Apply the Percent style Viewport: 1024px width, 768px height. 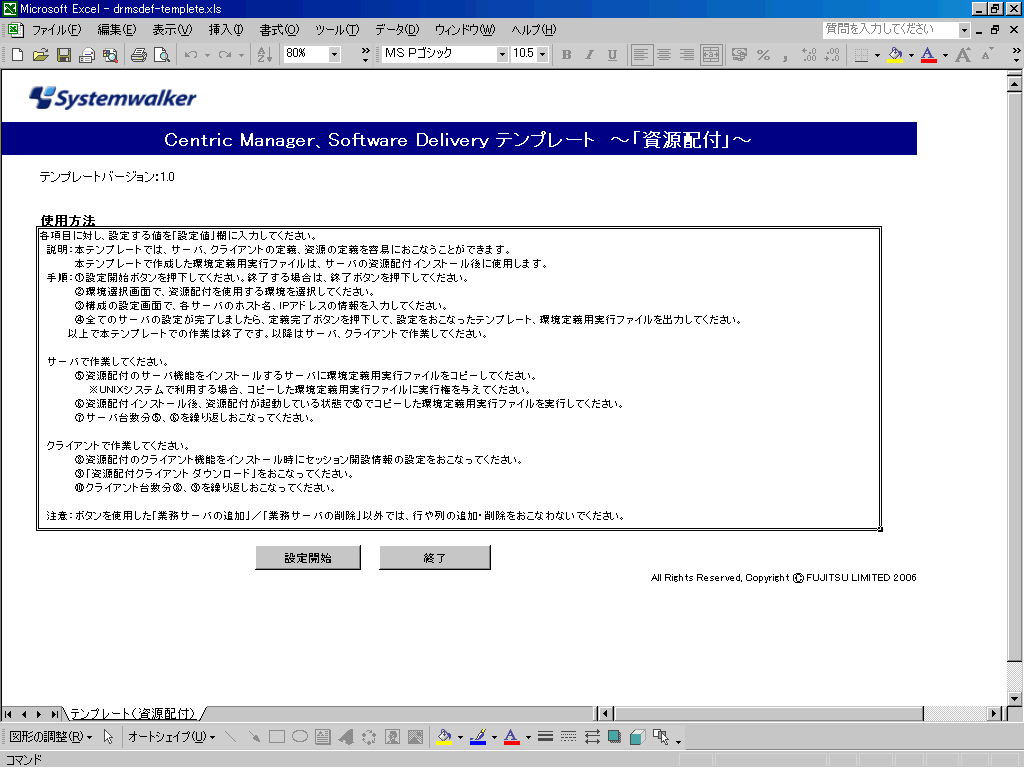763,55
